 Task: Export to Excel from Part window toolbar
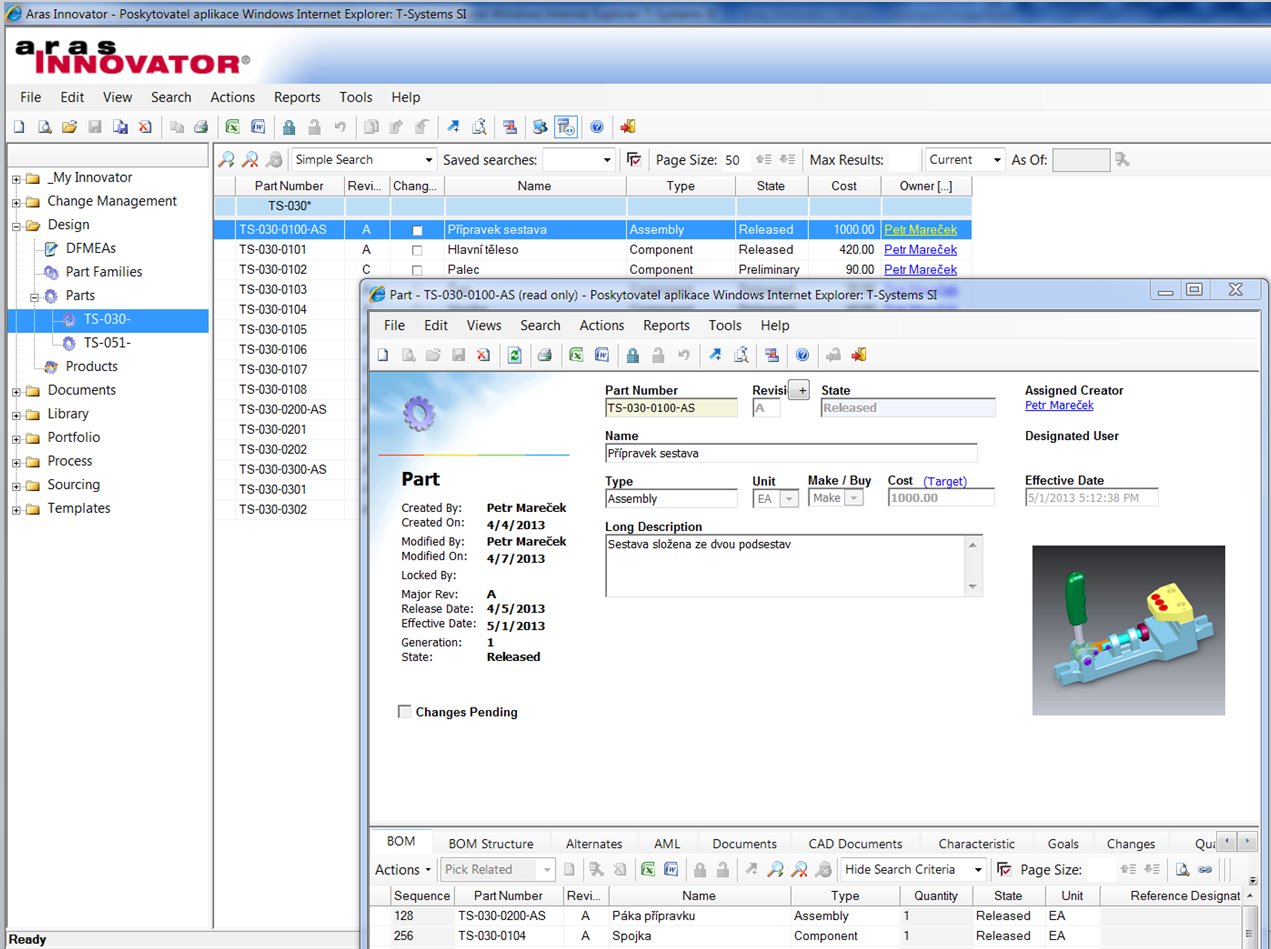point(577,355)
